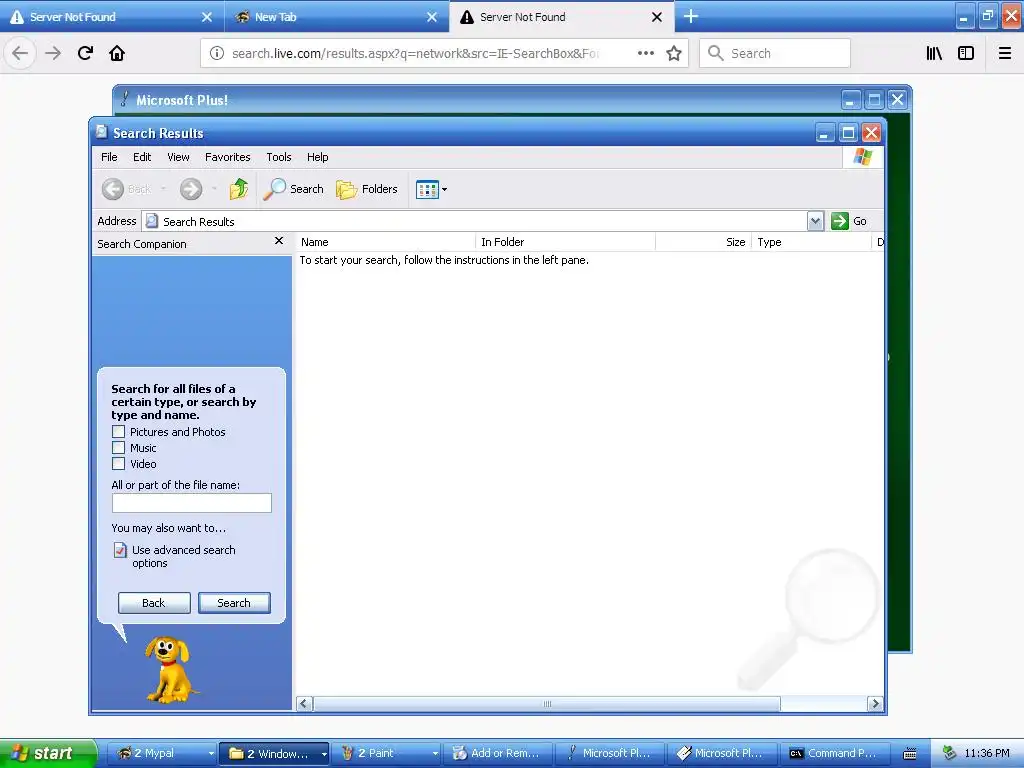
Task: Open the Help menu
Action: coord(317,157)
